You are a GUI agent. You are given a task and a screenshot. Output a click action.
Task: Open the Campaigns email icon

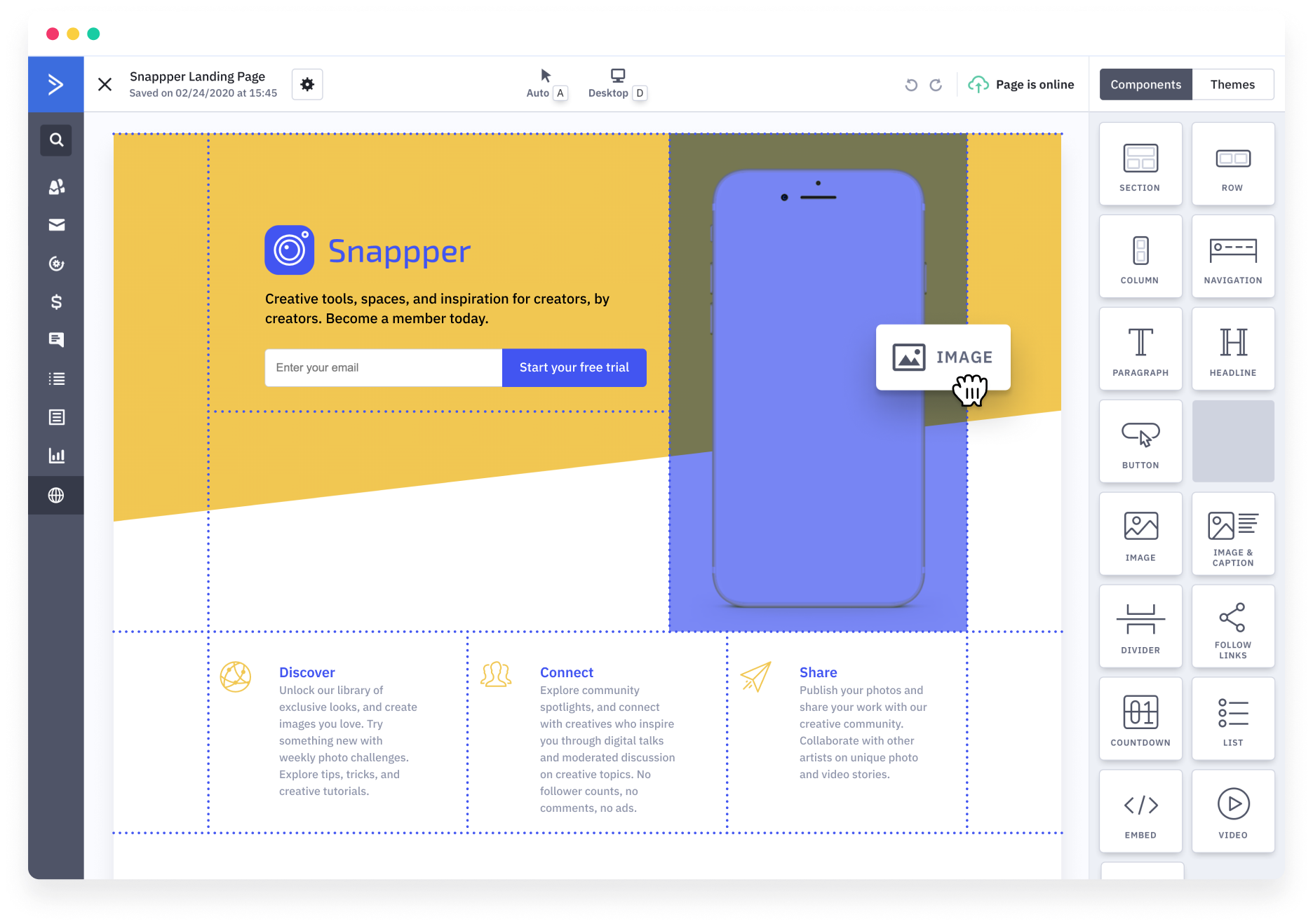[56, 224]
